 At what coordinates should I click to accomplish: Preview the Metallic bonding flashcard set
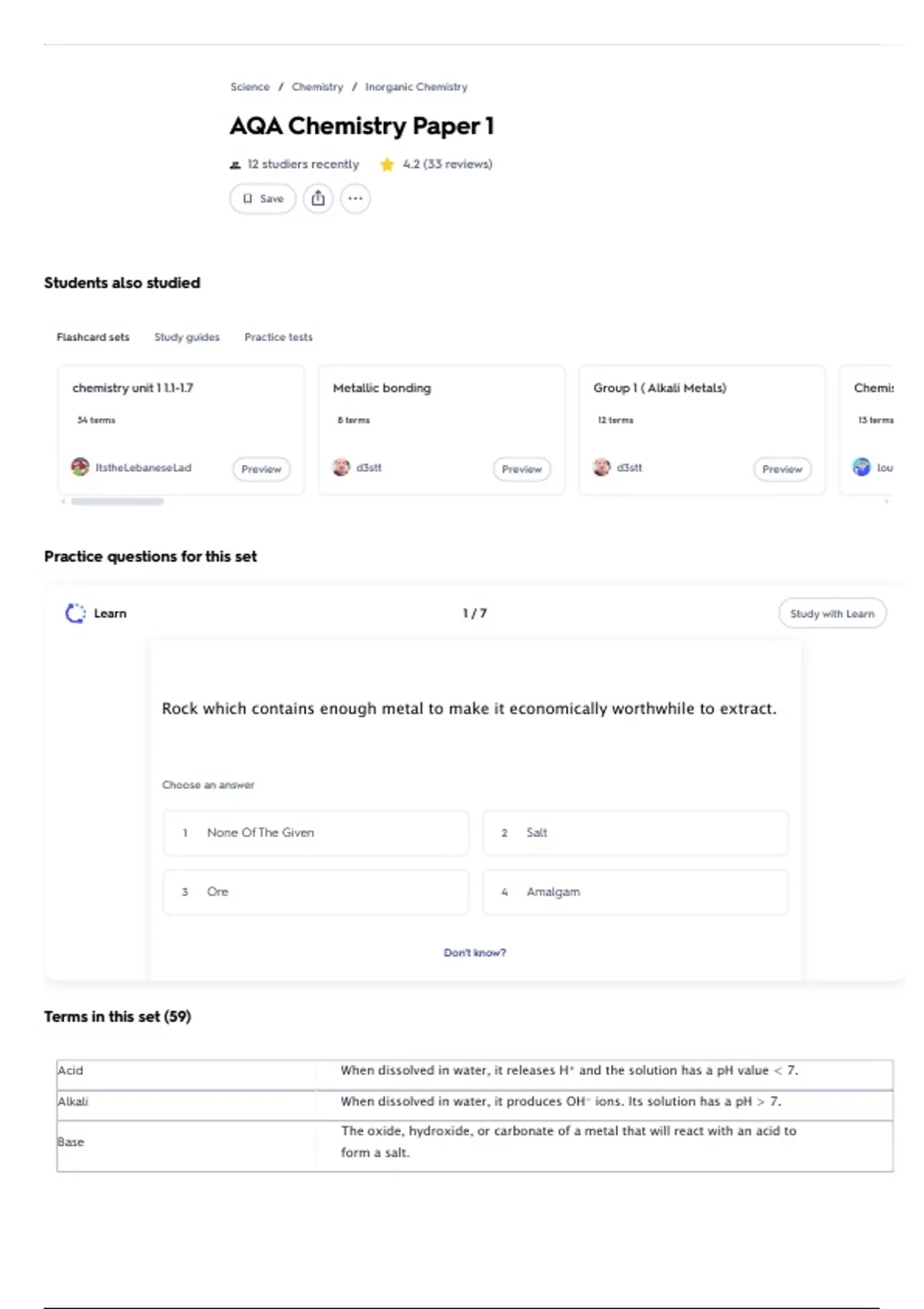[x=521, y=469]
